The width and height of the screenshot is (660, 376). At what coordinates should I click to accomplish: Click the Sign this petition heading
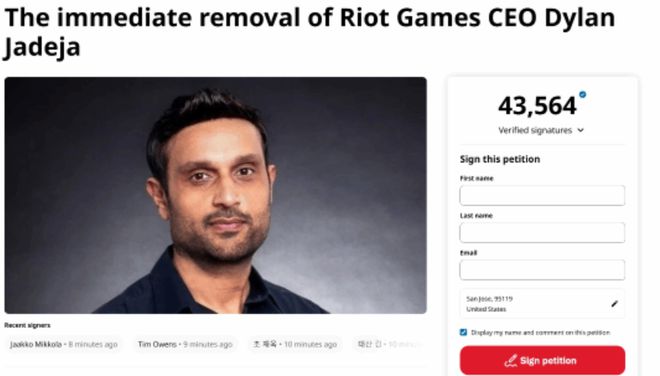pyautogui.click(x=500, y=159)
